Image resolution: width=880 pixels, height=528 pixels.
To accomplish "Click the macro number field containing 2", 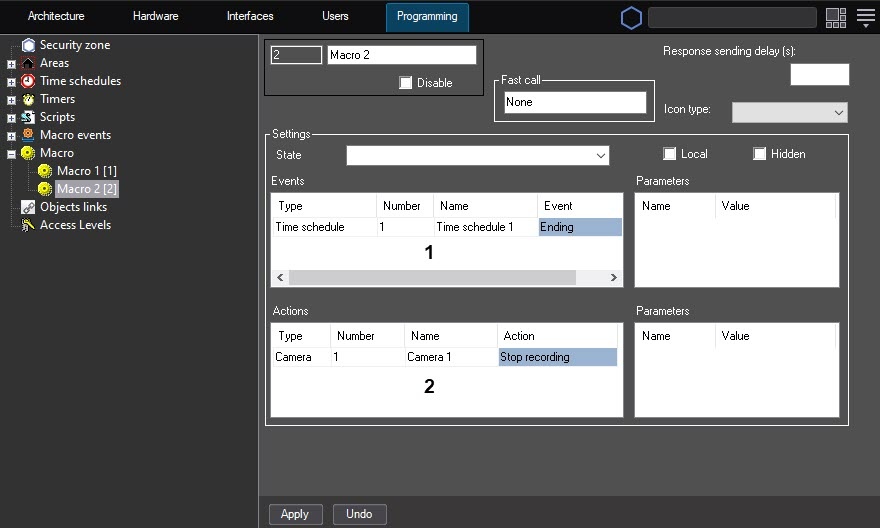I will point(296,55).
